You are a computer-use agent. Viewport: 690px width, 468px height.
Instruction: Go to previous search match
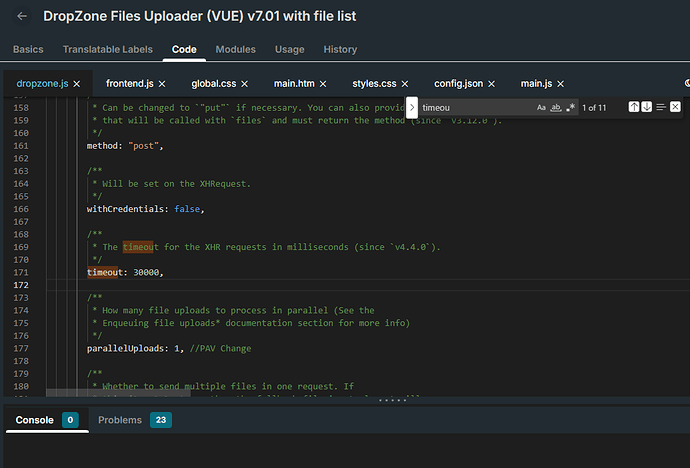tap(634, 107)
